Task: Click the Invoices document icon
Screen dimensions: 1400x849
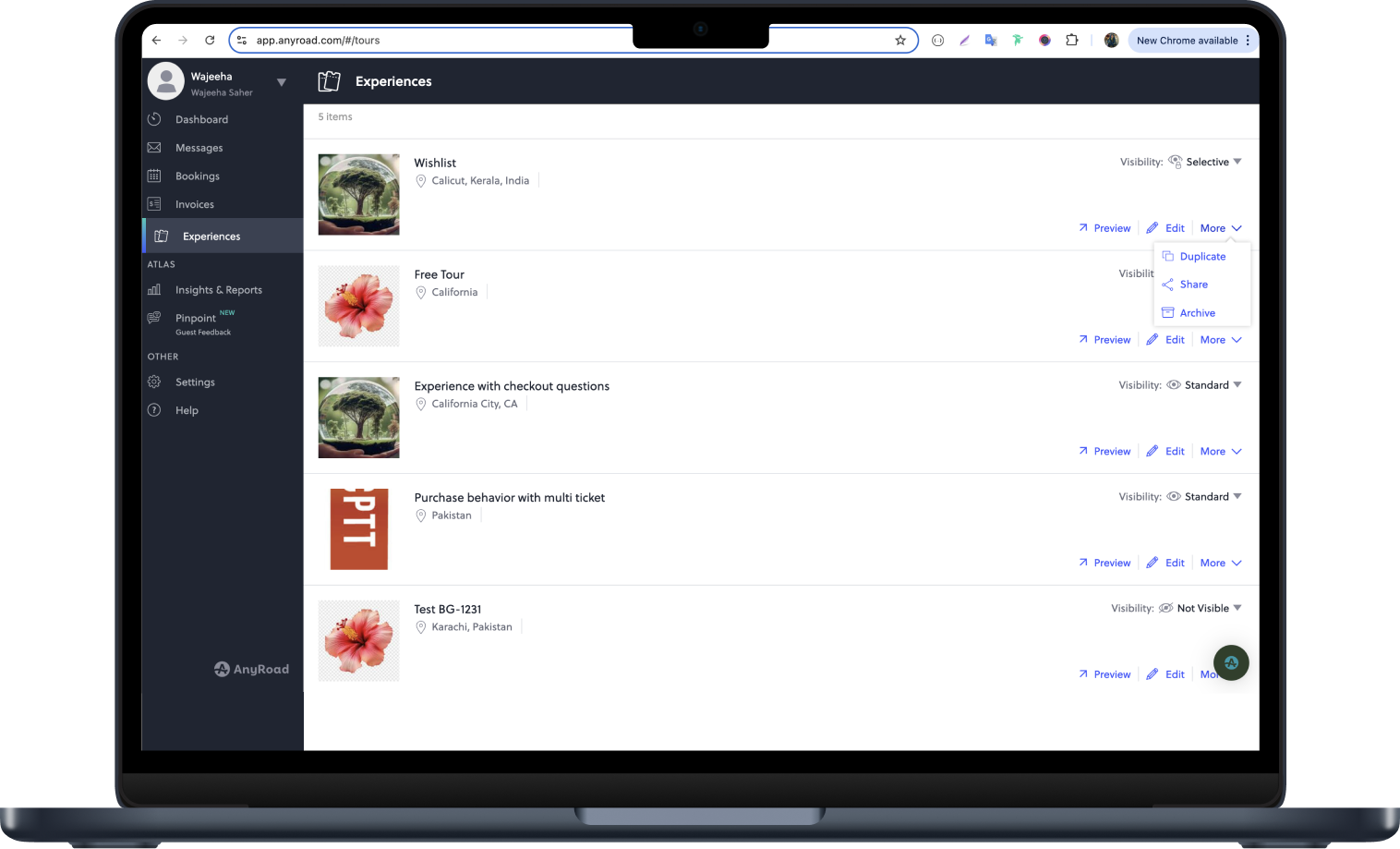Action: pos(154,204)
